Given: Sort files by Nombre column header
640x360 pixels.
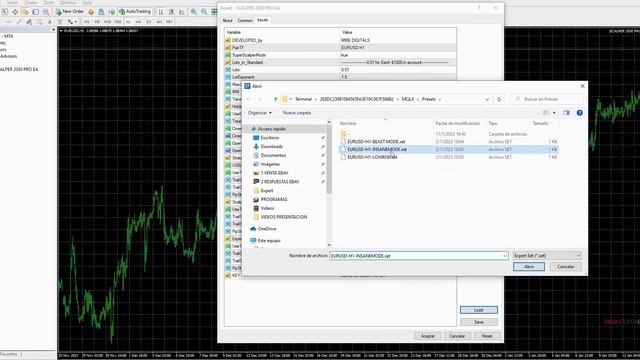Looking at the screenshot, I should pyautogui.click(x=348, y=123).
